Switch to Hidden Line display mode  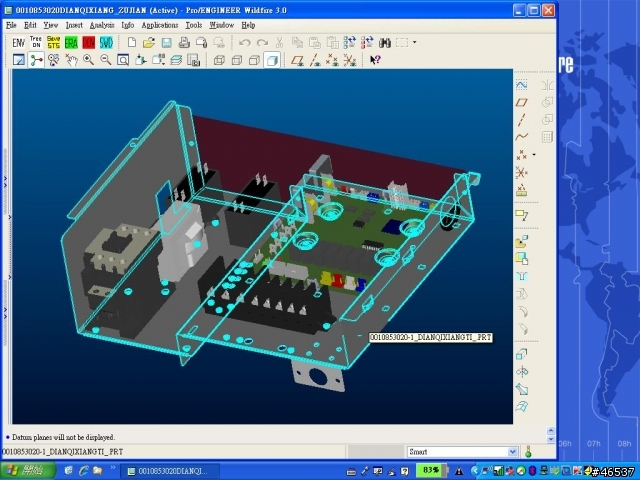[237, 60]
